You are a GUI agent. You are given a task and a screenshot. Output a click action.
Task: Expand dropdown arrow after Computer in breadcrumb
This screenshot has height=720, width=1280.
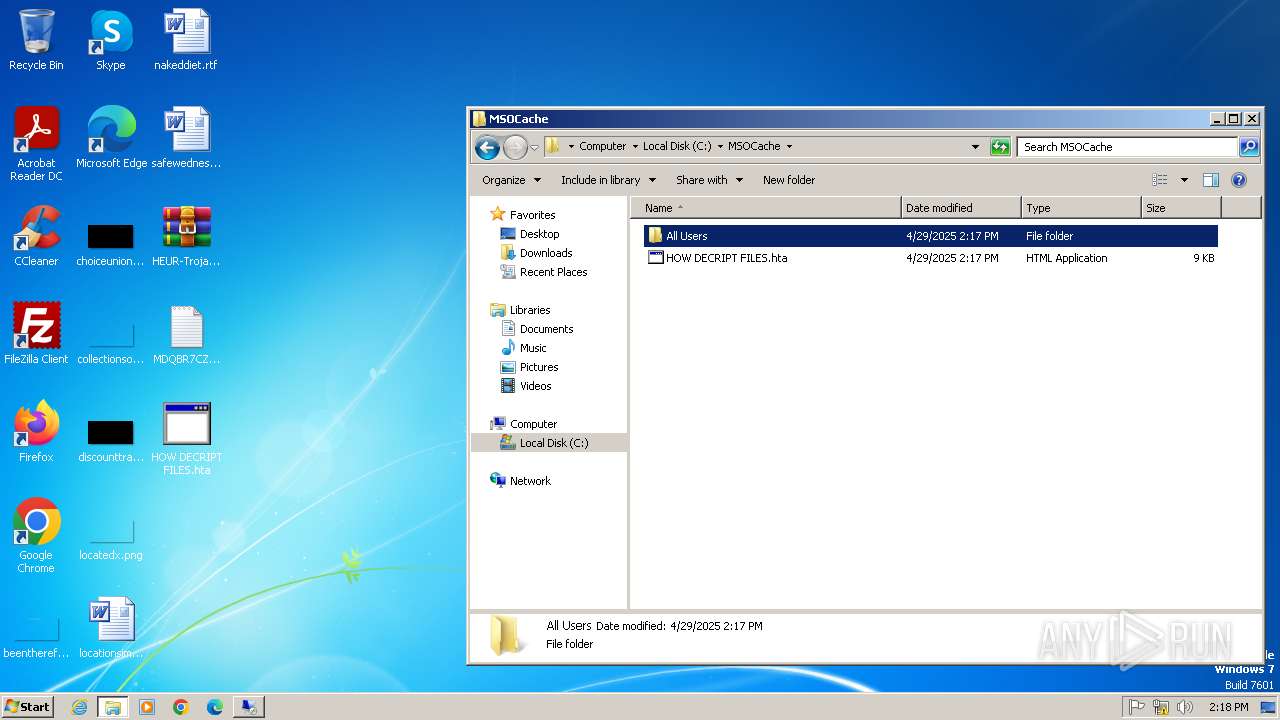[634, 146]
